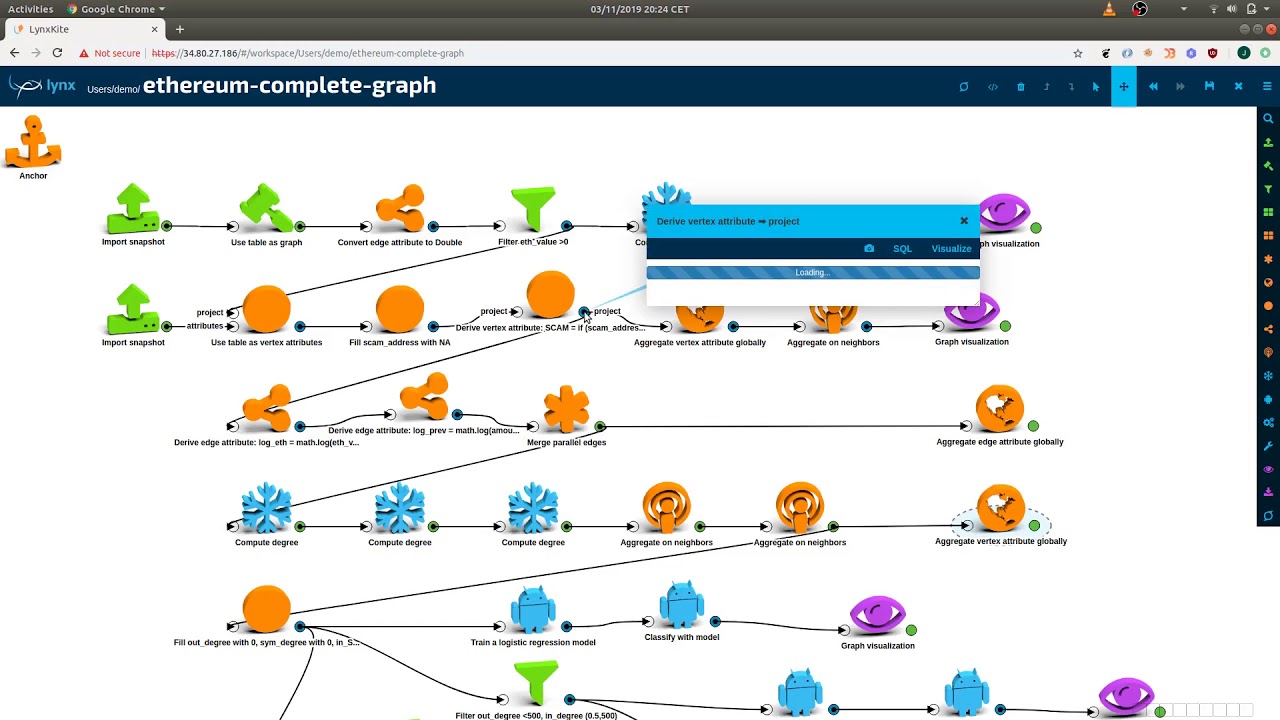The width and height of the screenshot is (1280, 720).
Task: Click the clock date in top bar
Action: 640,9
